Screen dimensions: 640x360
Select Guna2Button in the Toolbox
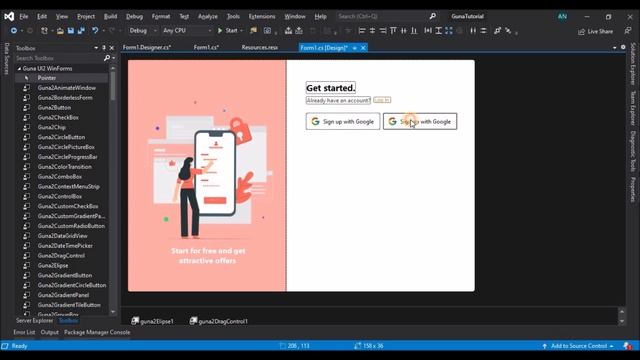54,107
